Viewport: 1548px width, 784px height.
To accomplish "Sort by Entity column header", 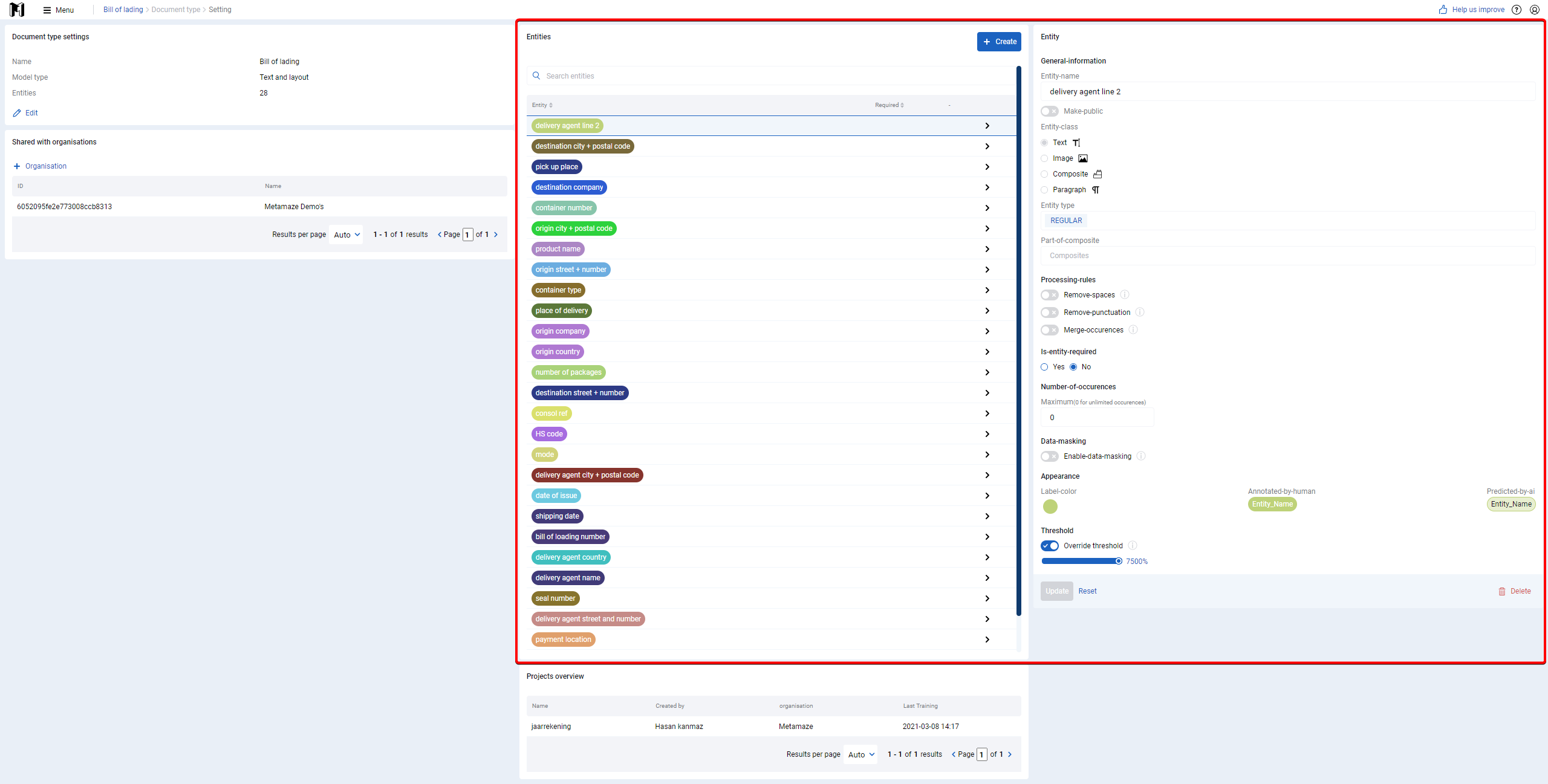I will pos(542,105).
